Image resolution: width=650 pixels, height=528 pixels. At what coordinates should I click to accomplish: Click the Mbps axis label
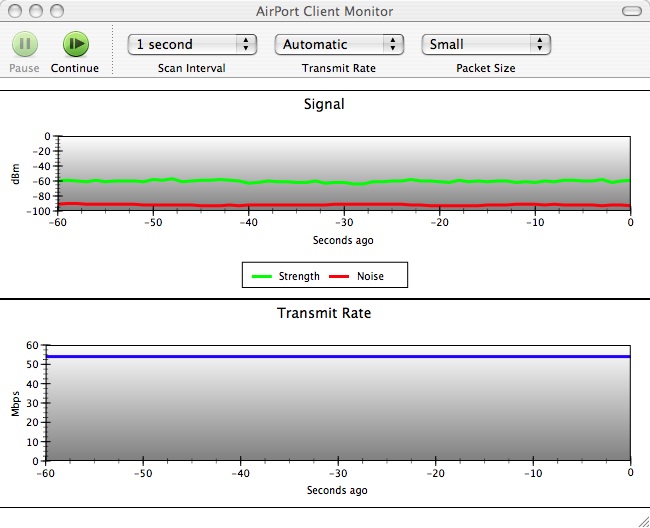15,403
